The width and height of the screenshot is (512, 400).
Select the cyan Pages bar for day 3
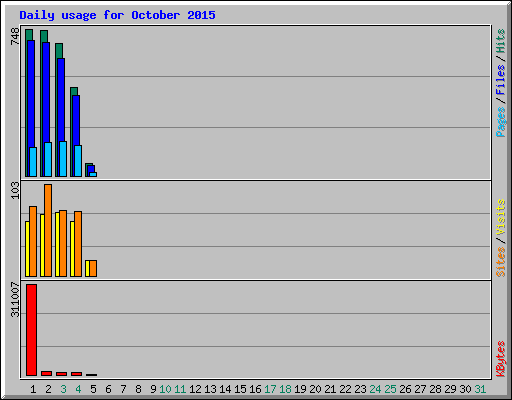tap(63, 159)
